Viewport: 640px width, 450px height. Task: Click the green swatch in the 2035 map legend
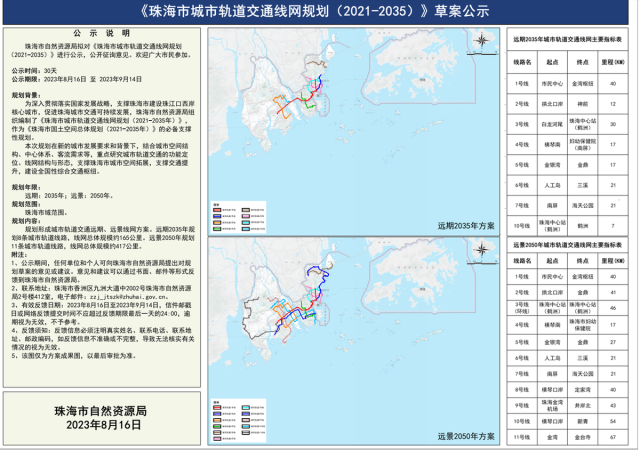tap(217, 229)
